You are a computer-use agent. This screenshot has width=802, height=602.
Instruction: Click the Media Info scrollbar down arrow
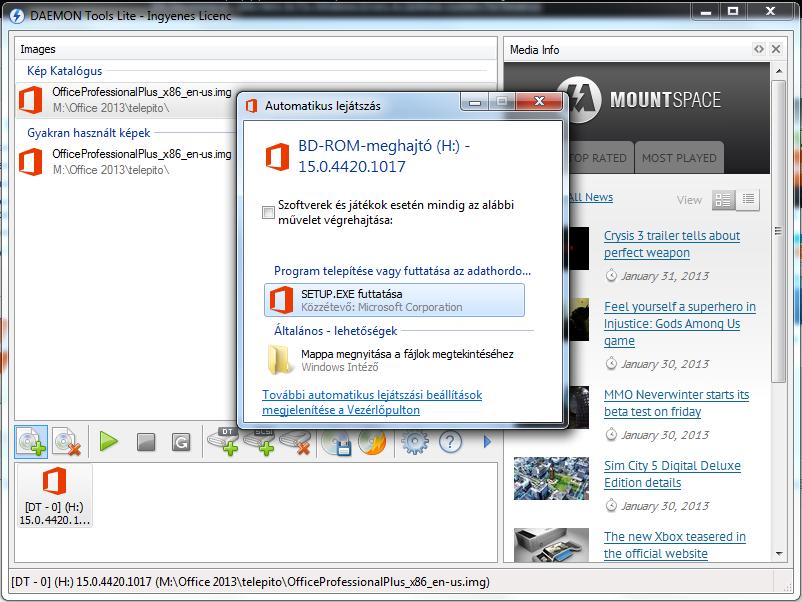[x=779, y=554]
